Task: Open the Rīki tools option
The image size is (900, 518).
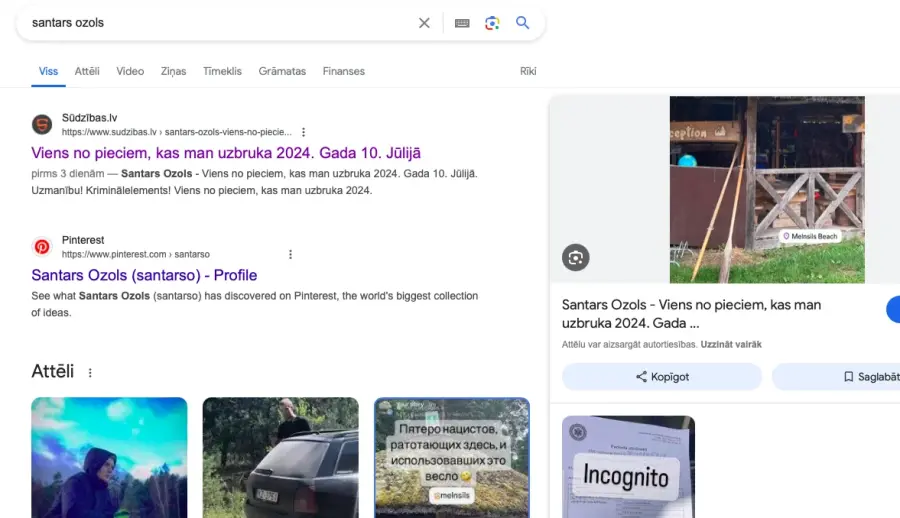Action: (x=528, y=71)
